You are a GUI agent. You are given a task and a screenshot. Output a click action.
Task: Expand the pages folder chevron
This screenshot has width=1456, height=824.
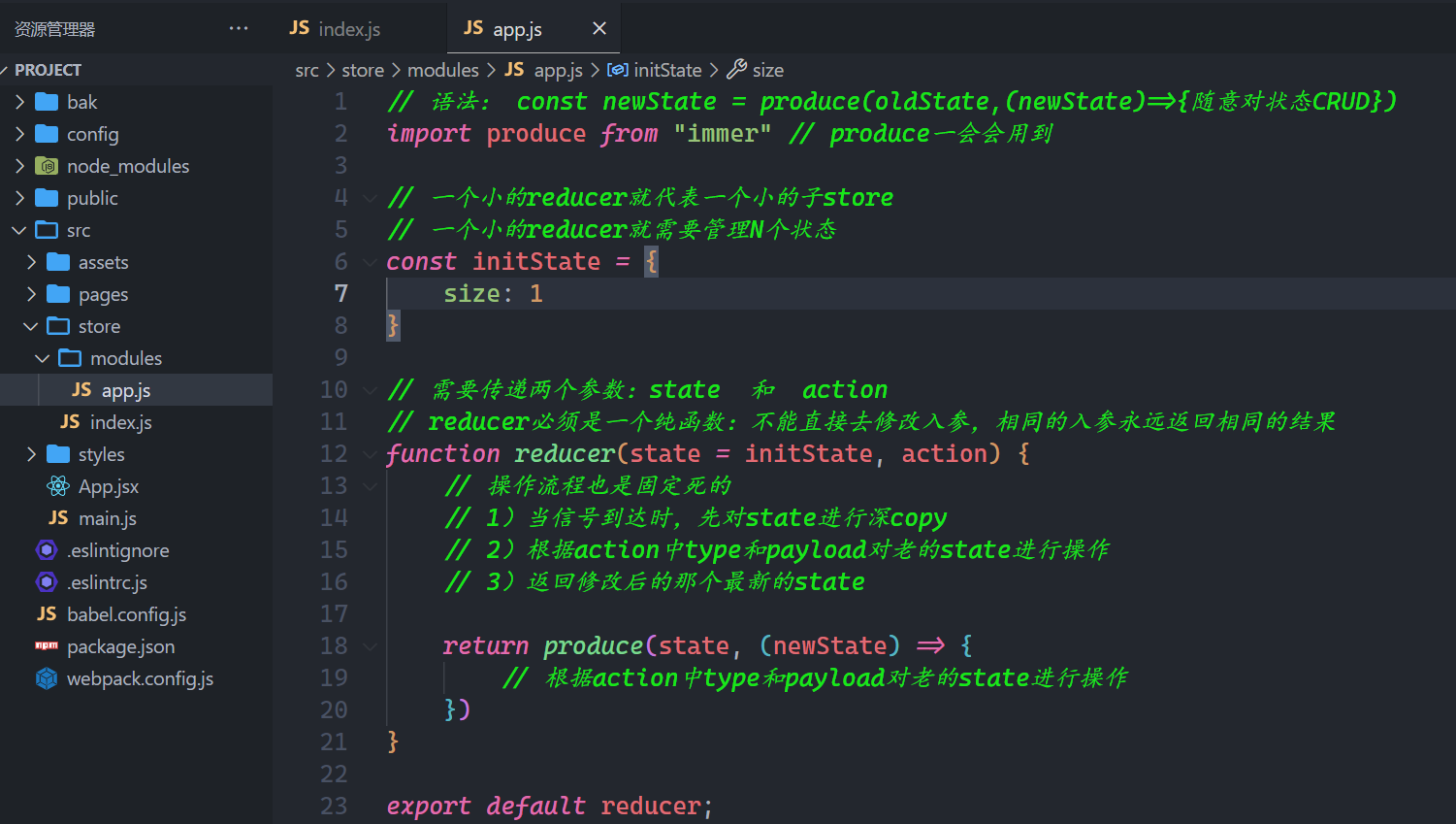click(x=31, y=294)
